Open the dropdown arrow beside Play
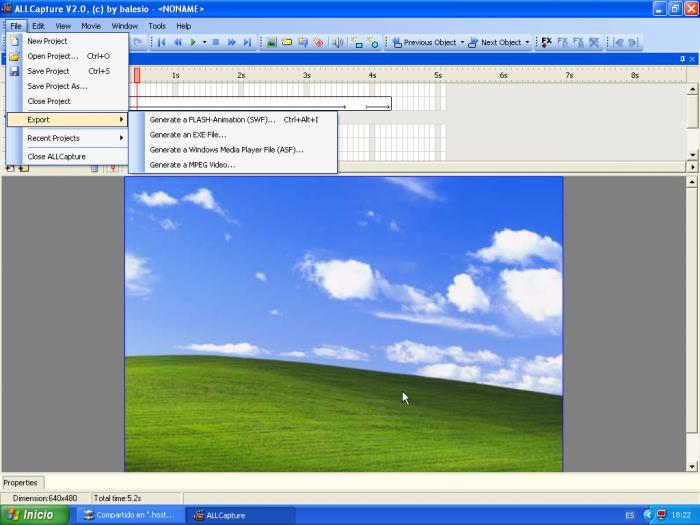The width and height of the screenshot is (700, 525). click(204, 42)
